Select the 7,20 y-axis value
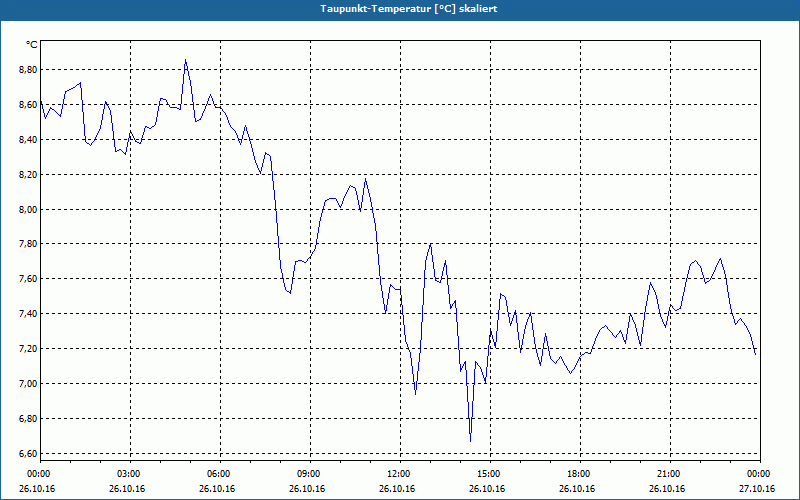The image size is (800, 500). [28, 349]
